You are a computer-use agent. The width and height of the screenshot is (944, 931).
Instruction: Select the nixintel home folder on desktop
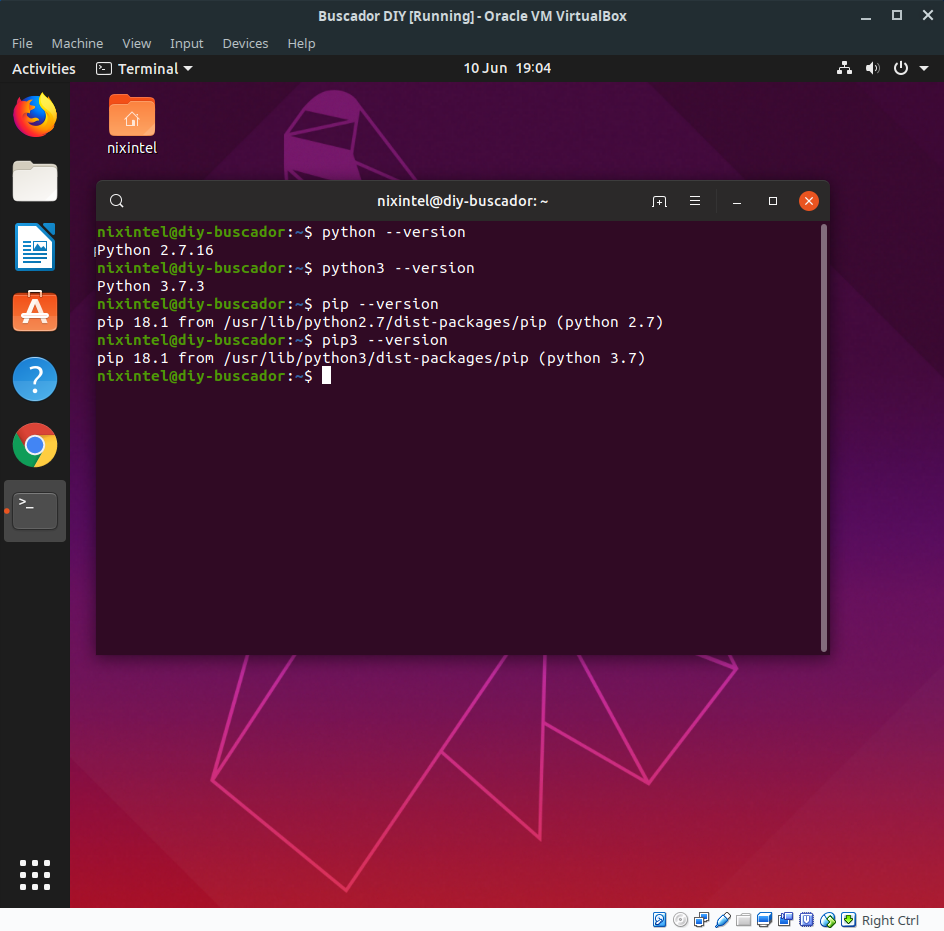132,125
